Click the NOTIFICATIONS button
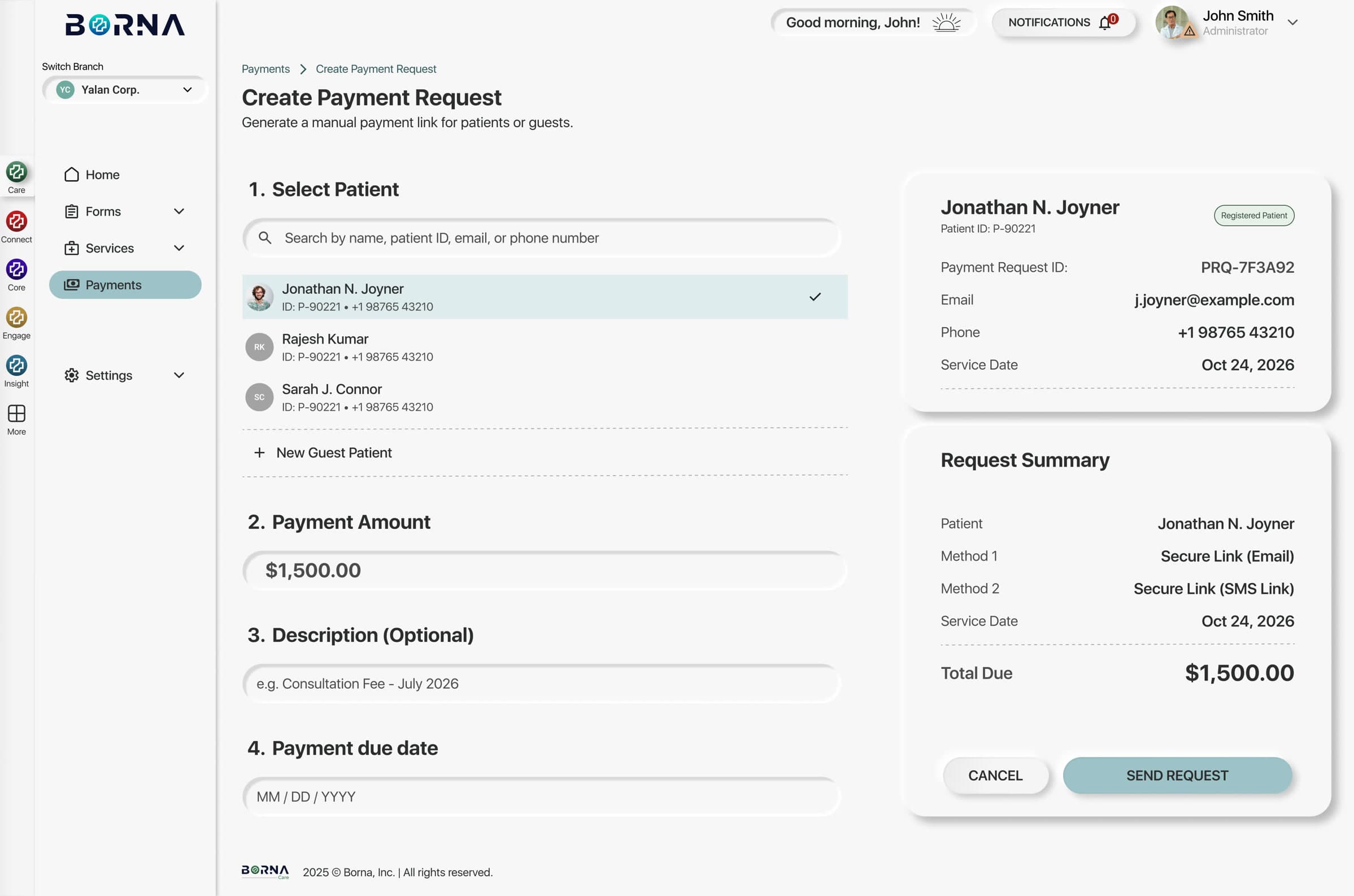The image size is (1354, 896). click(x=1063, y=22)
